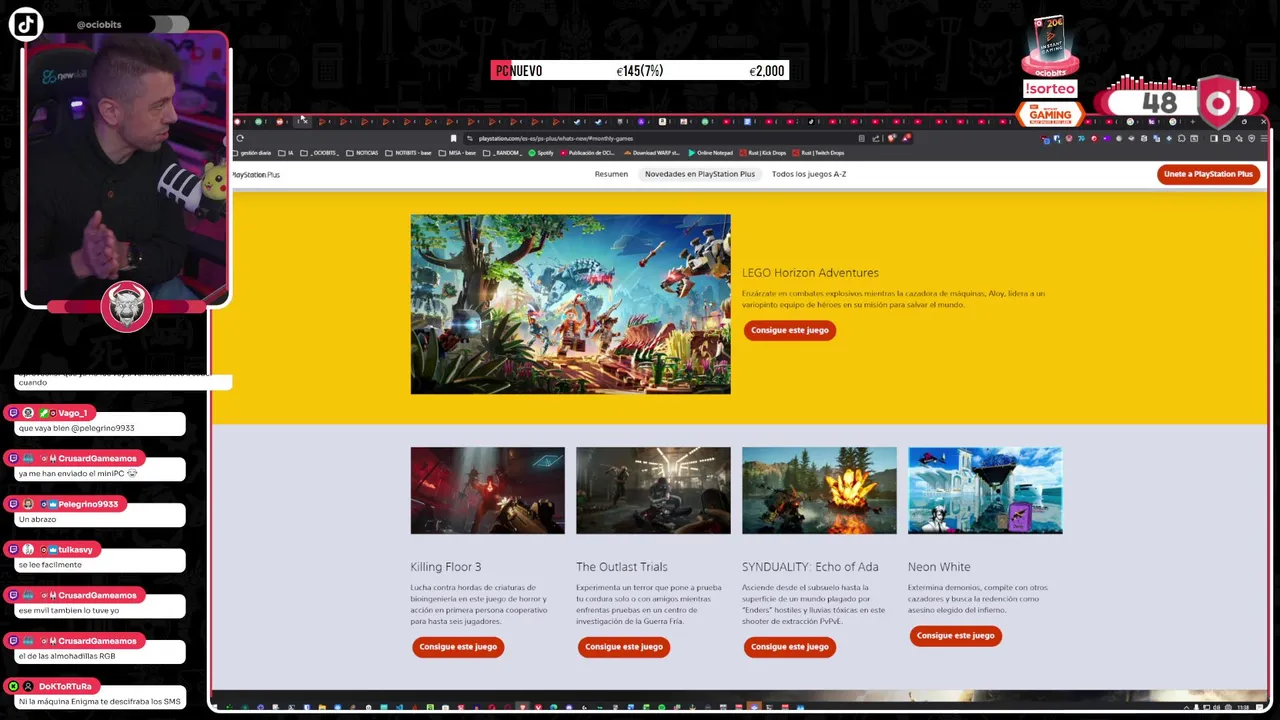Image resolution: width=1280 pixels, height=720 pixels.
Task: Select 'Novedades en PlayStation Plus' tab
Action: coord(700,174)
